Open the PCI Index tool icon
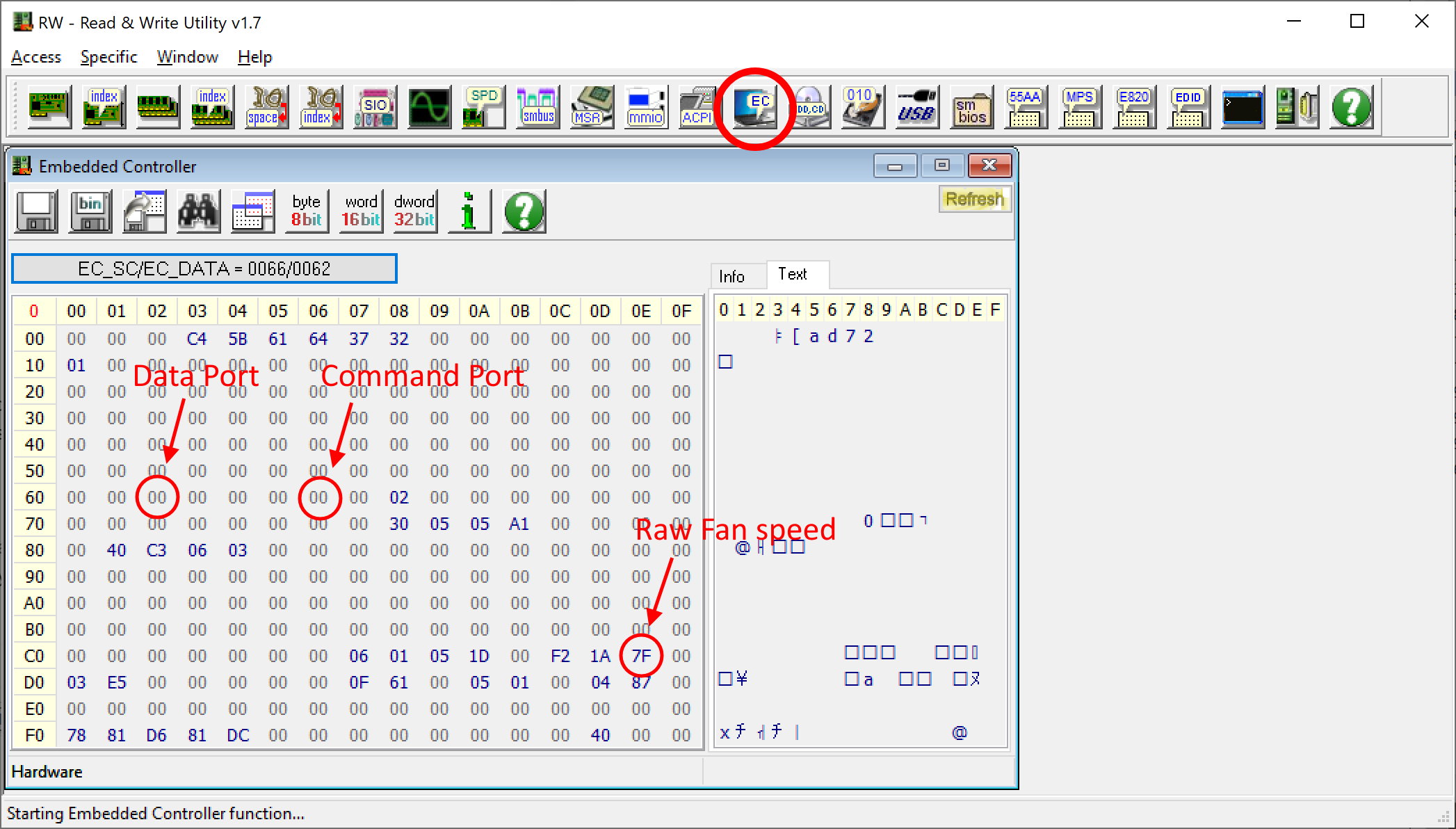 pyautogui.click(x=104, y=107)
